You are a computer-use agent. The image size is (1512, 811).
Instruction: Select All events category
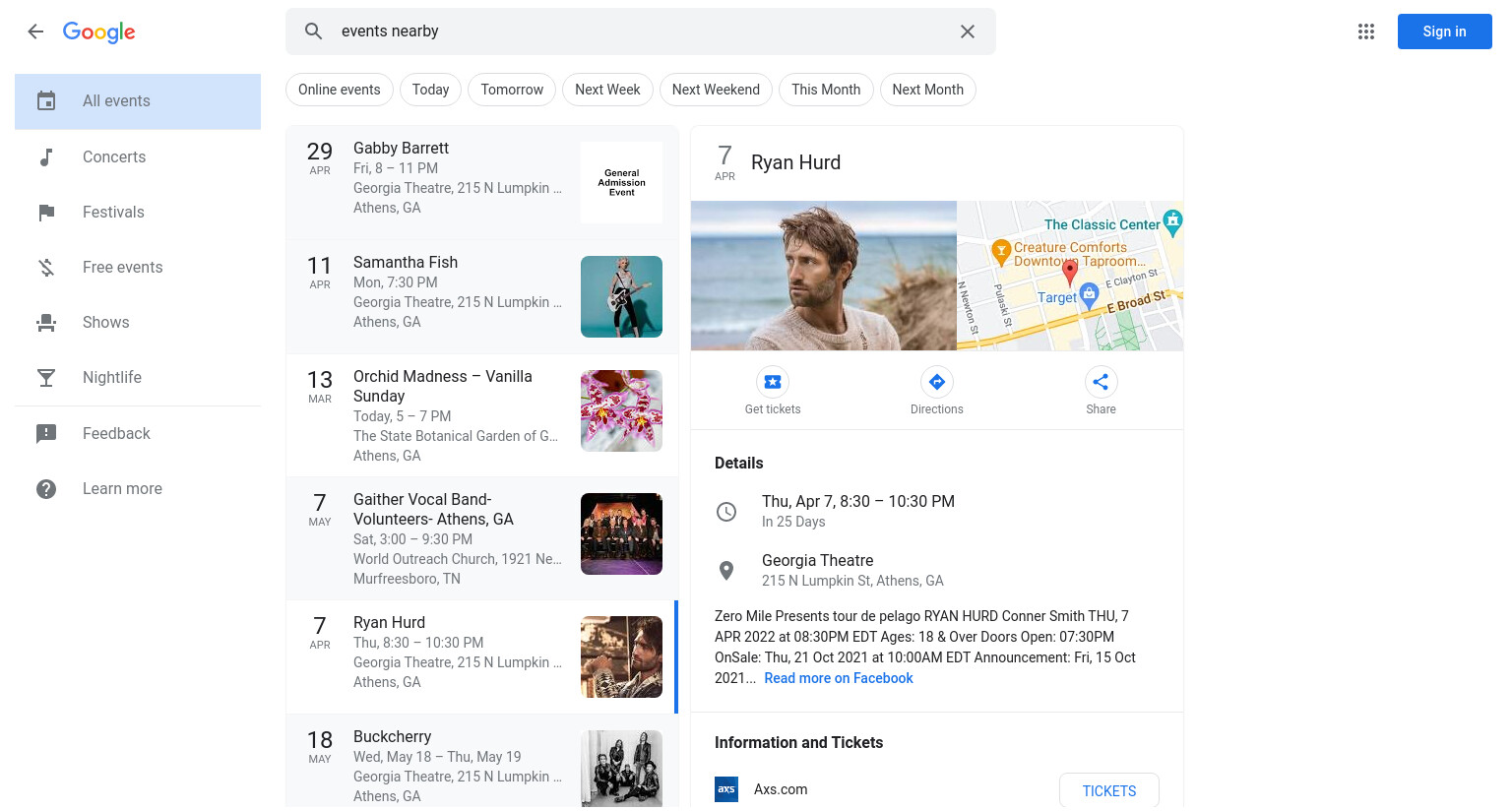click(138, 101)
